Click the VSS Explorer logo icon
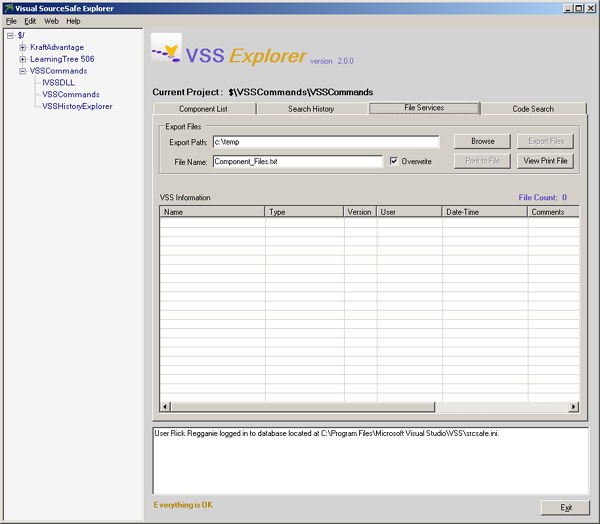 (x=166, y=49)
